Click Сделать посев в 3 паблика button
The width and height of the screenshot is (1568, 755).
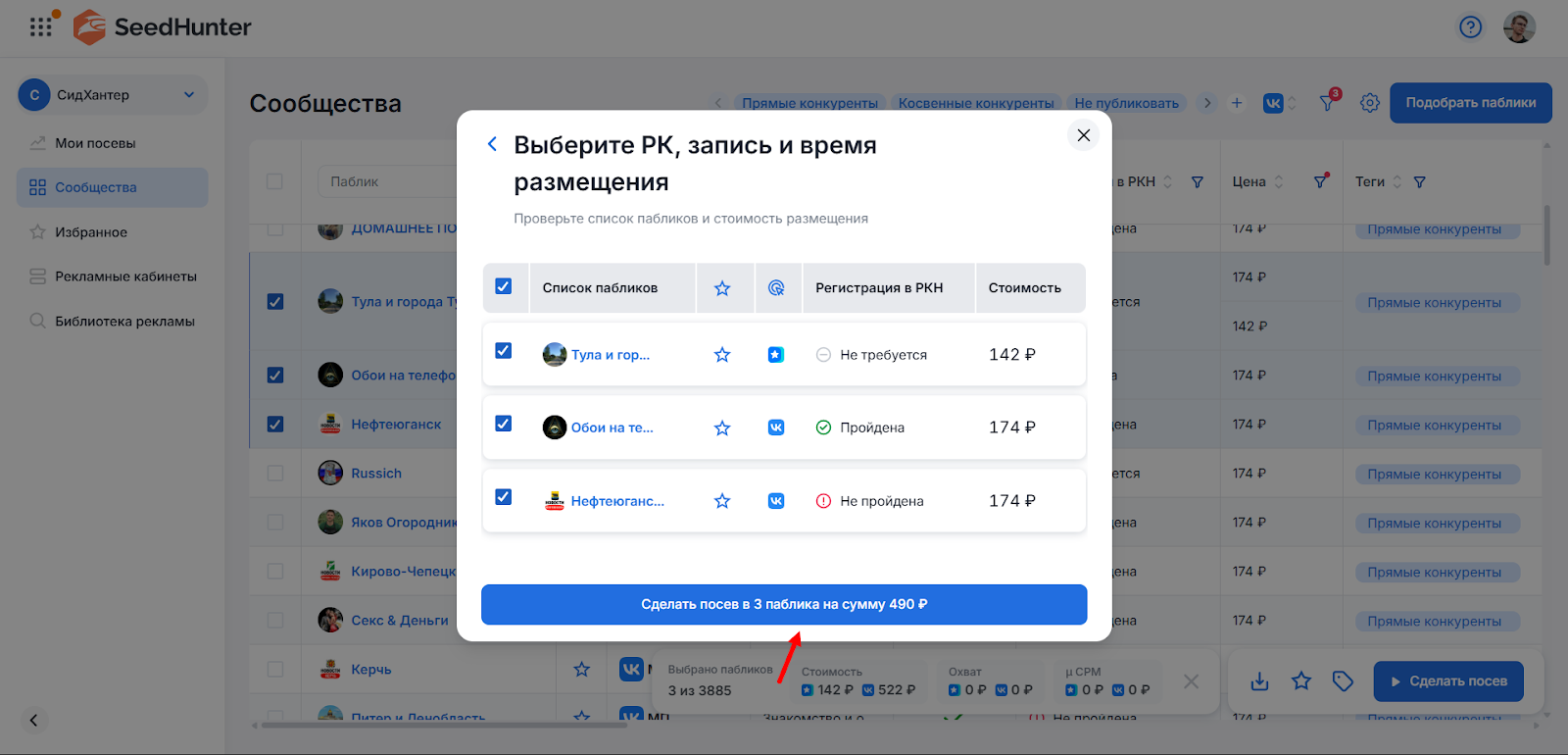pyautogui.click(x=784, y=604)
